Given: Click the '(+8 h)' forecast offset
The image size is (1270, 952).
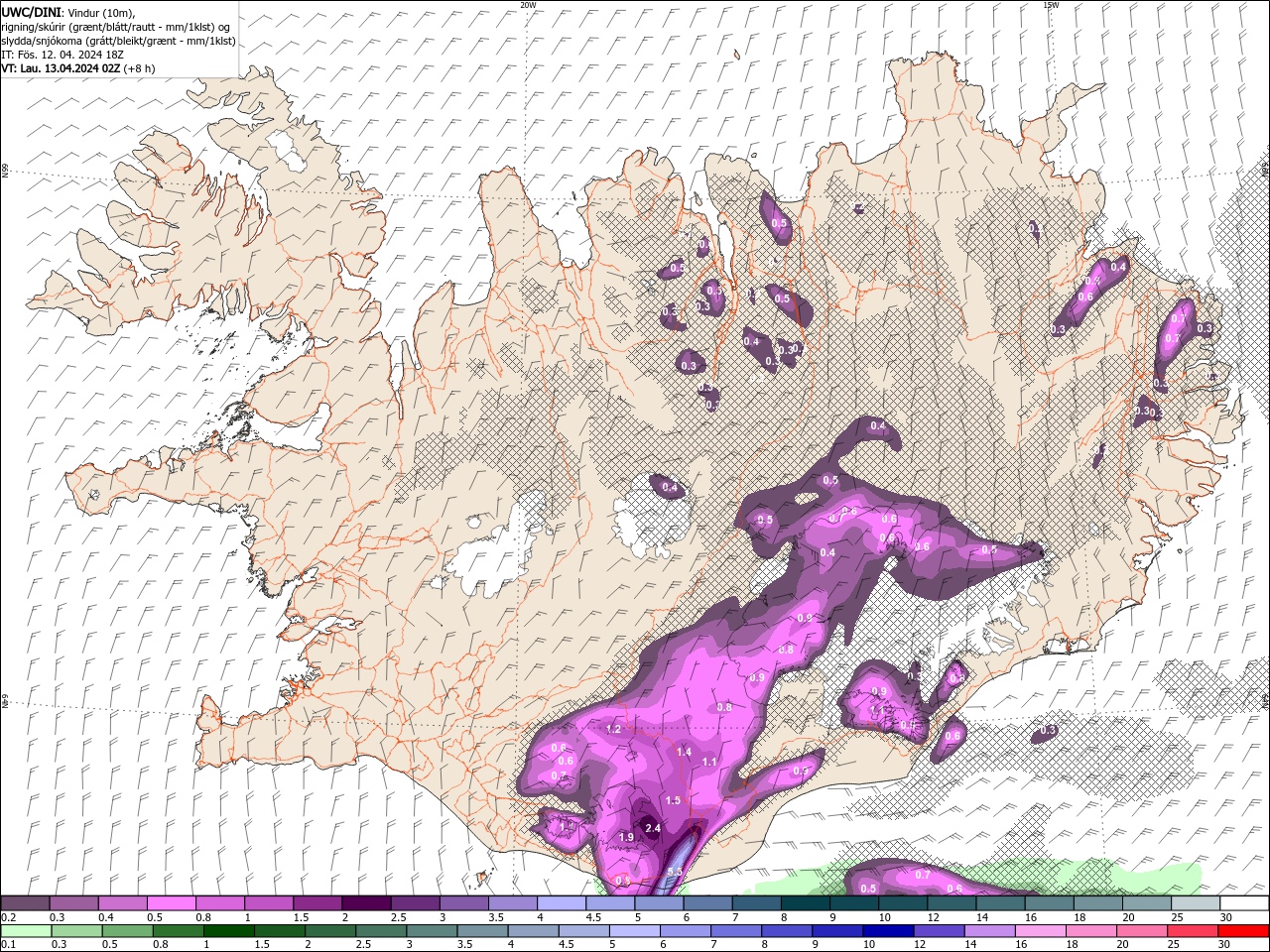Looking at the screenshot, I should (140, 68).
